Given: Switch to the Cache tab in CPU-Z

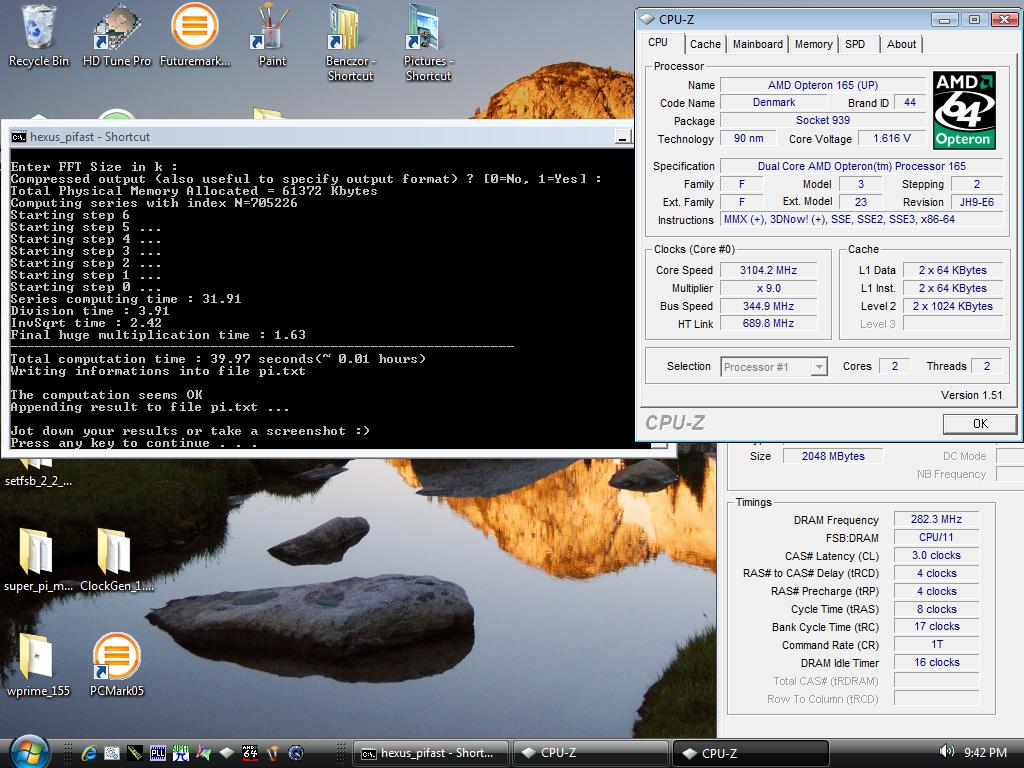Looking at the screenshot, I should point(705,44).
